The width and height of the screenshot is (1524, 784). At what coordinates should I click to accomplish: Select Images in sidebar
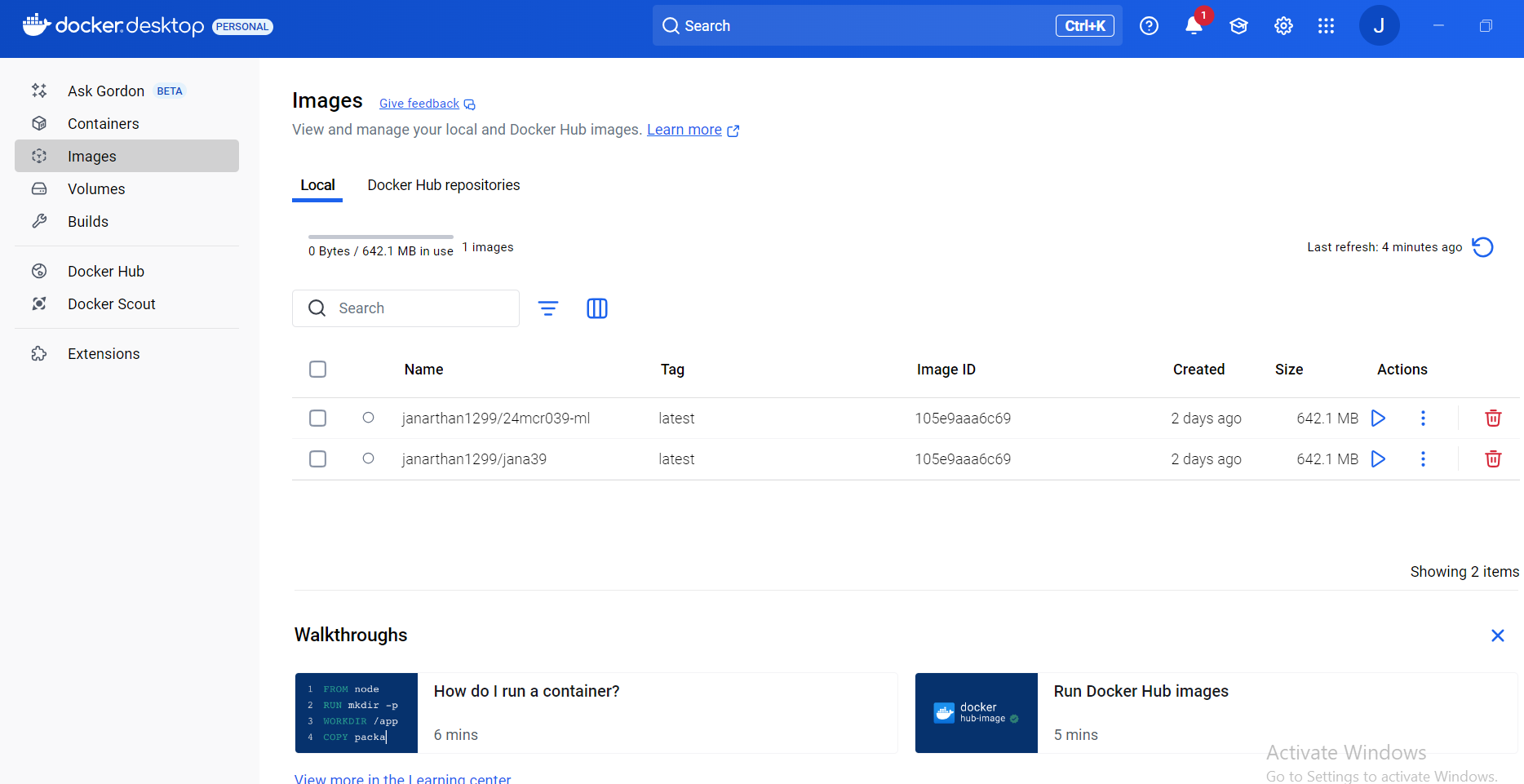[x=126, y=156]
